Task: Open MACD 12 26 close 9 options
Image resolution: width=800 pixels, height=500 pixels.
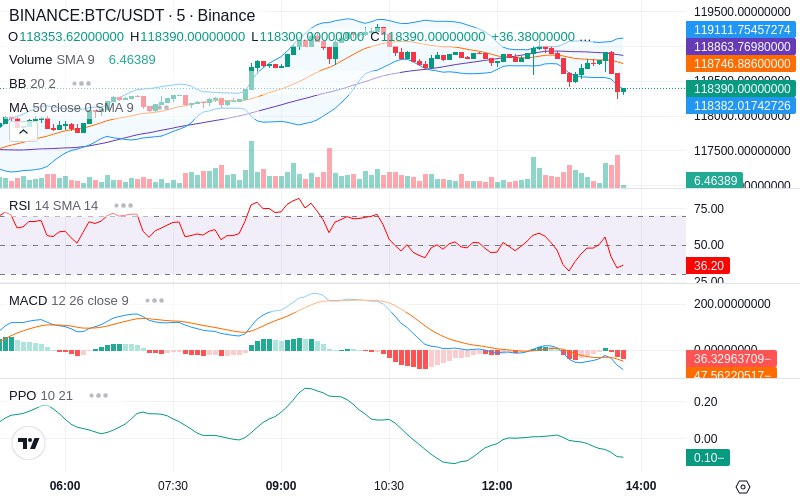Action: 155,301
